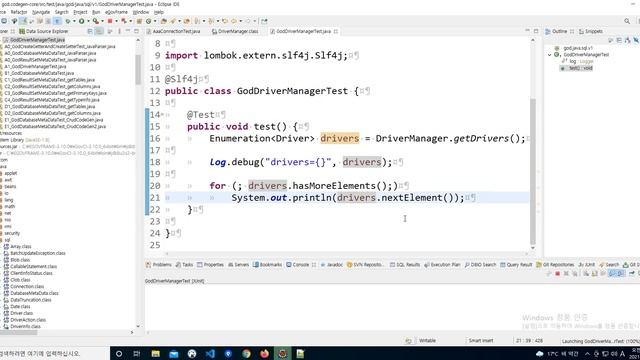Click the Forward navigation arrow in toolbar
Screen dimensions: 640x360
[x=248, y=21]
